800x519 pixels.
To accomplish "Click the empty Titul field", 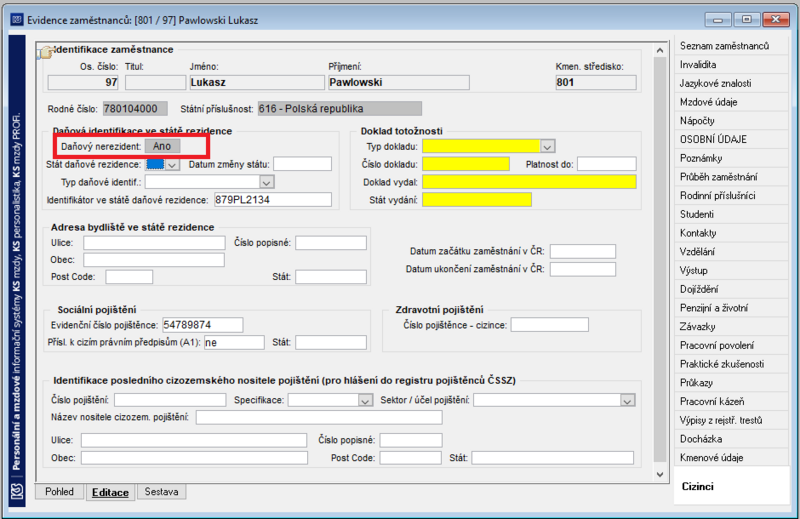I will point(155,83).
